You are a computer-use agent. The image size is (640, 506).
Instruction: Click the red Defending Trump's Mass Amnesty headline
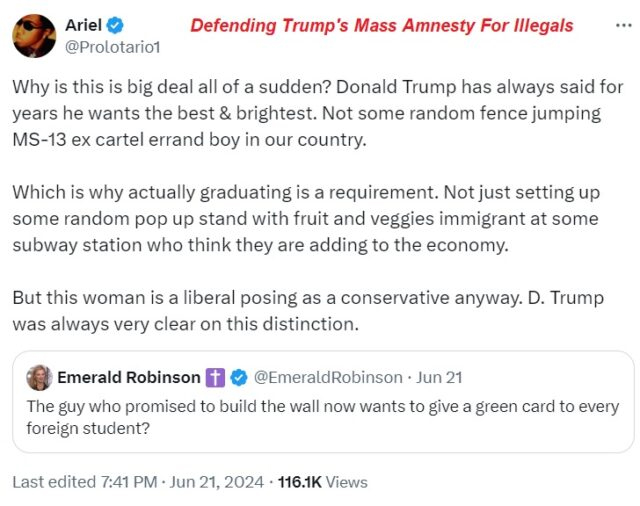point(382,25)
